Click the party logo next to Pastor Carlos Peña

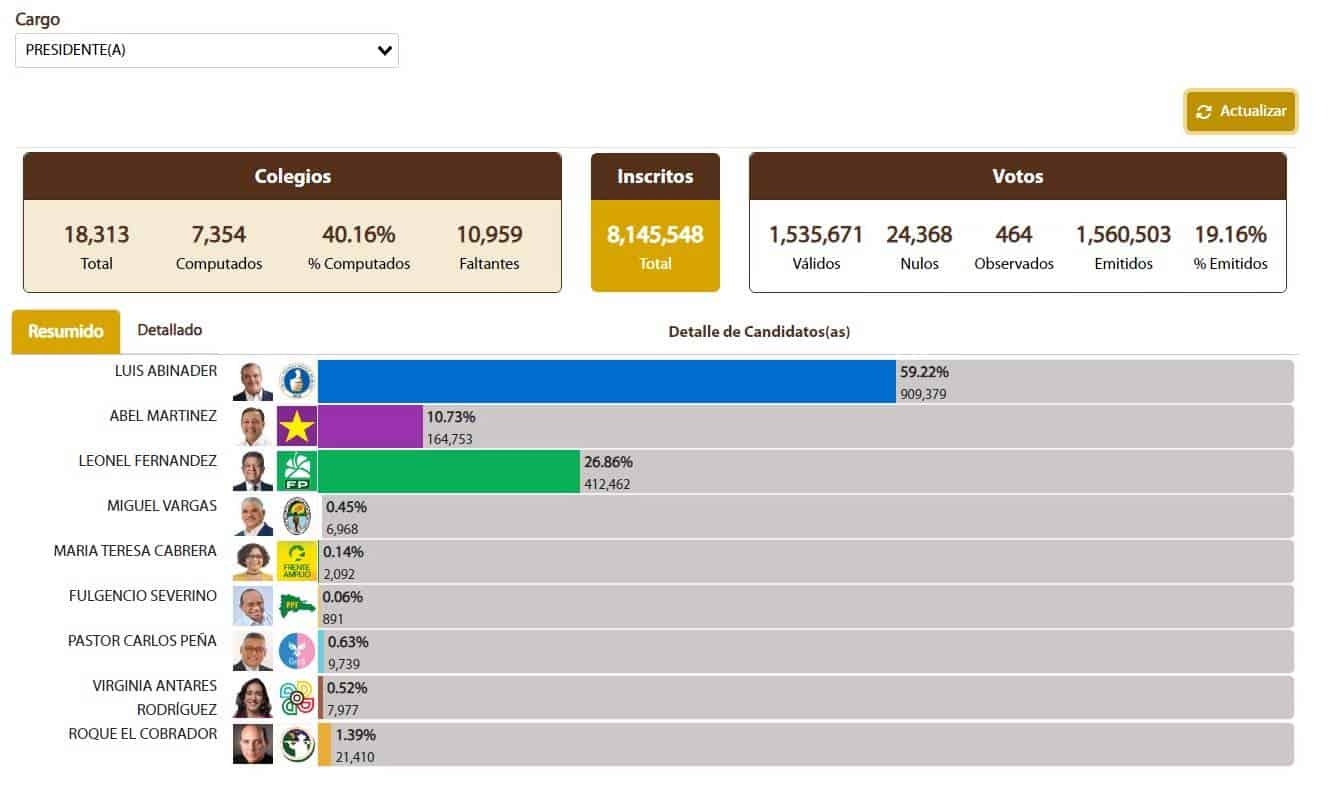pyautogui.click(x=297, y=651)
